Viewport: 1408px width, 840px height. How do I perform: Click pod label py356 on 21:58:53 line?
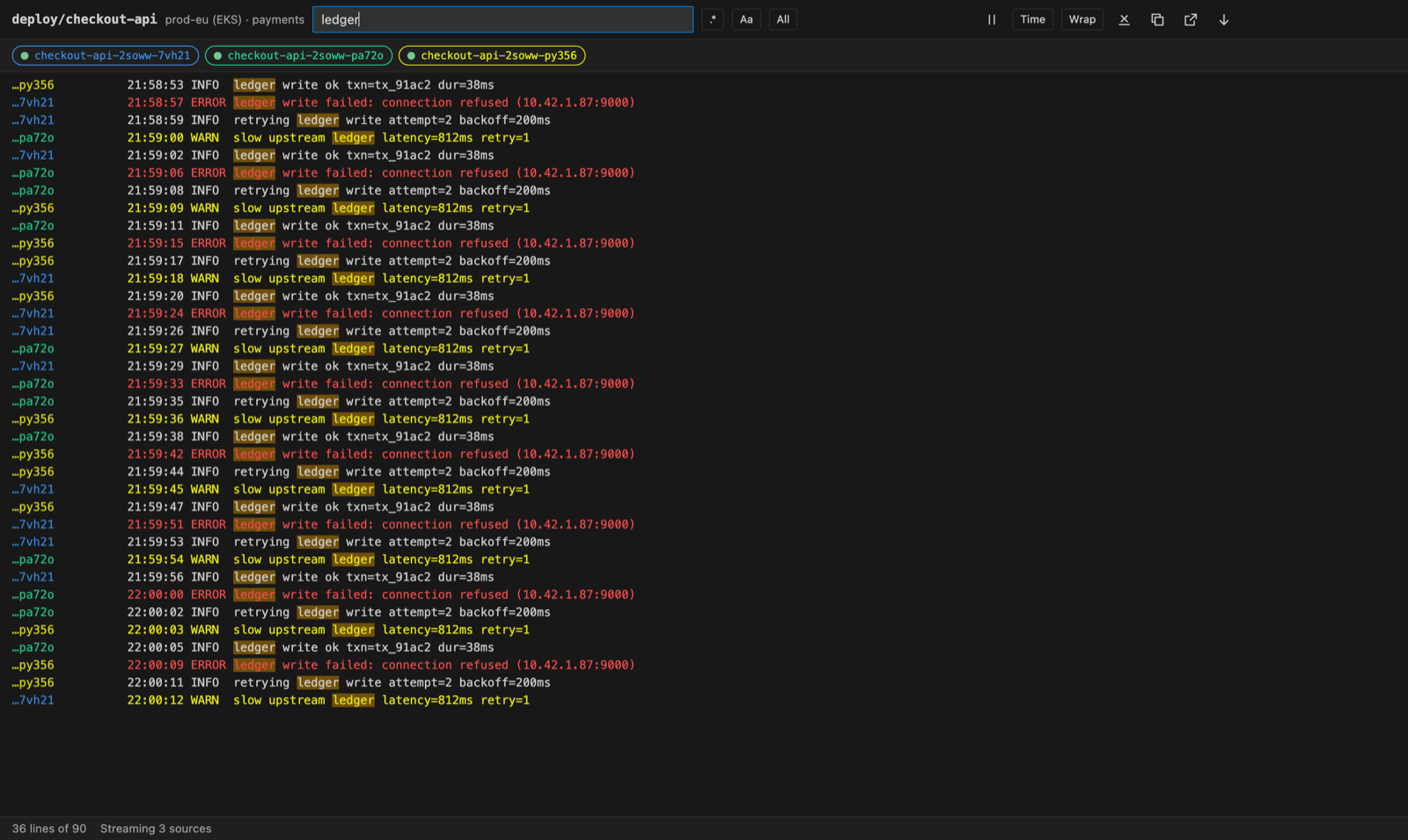(x=33, y=85)
